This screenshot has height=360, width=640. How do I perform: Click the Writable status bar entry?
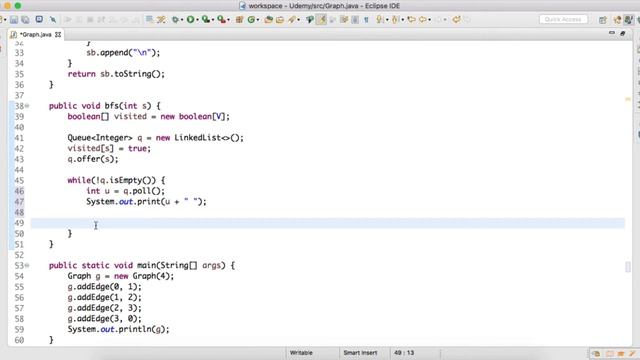tap(301, 353)
